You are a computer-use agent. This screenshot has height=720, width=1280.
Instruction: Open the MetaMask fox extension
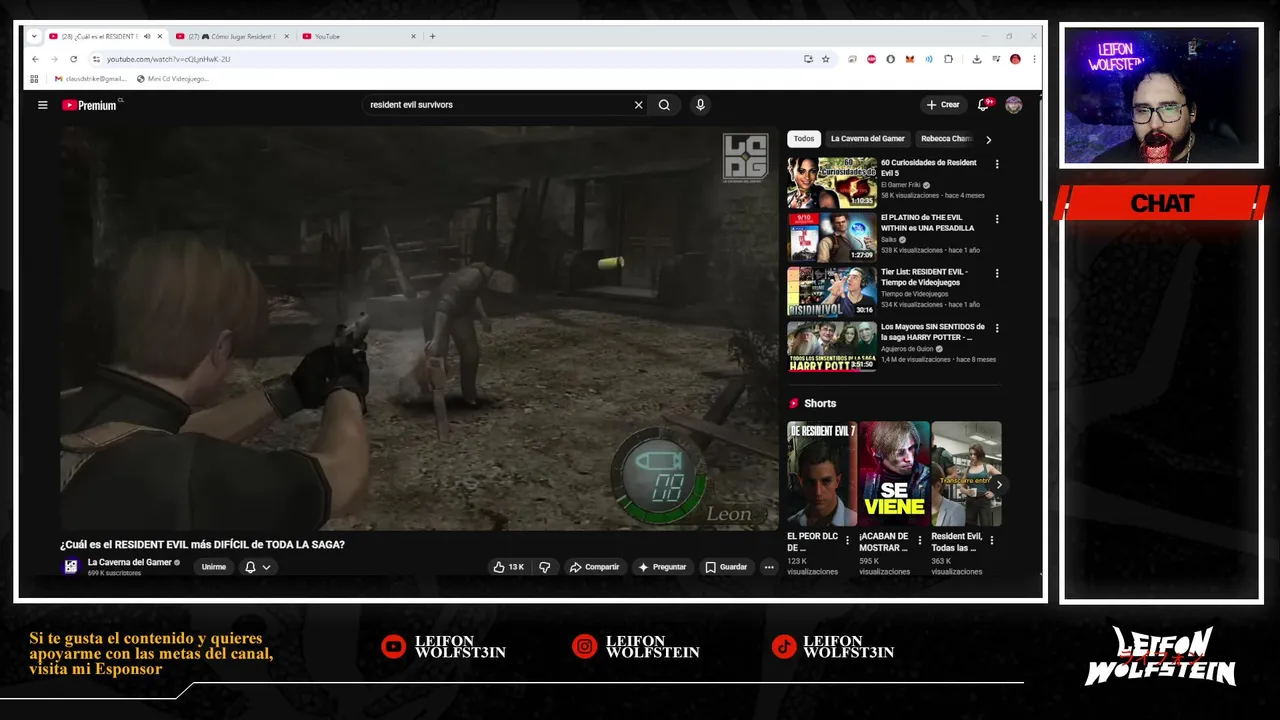click(x=909, y=59)
